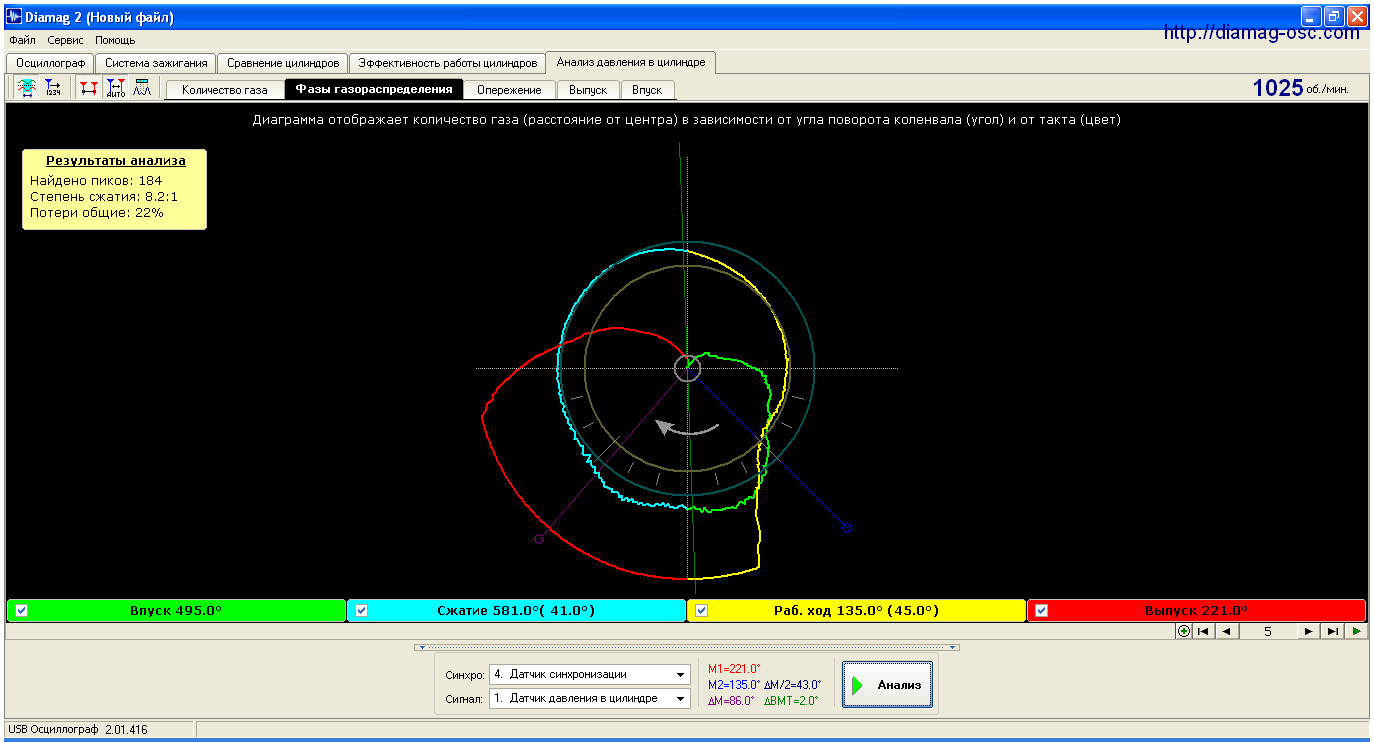Toggle the Выпуск 221.0° checkbox
The width and height of the screenshot is (1374, 742).
(x=1042, y=611)
